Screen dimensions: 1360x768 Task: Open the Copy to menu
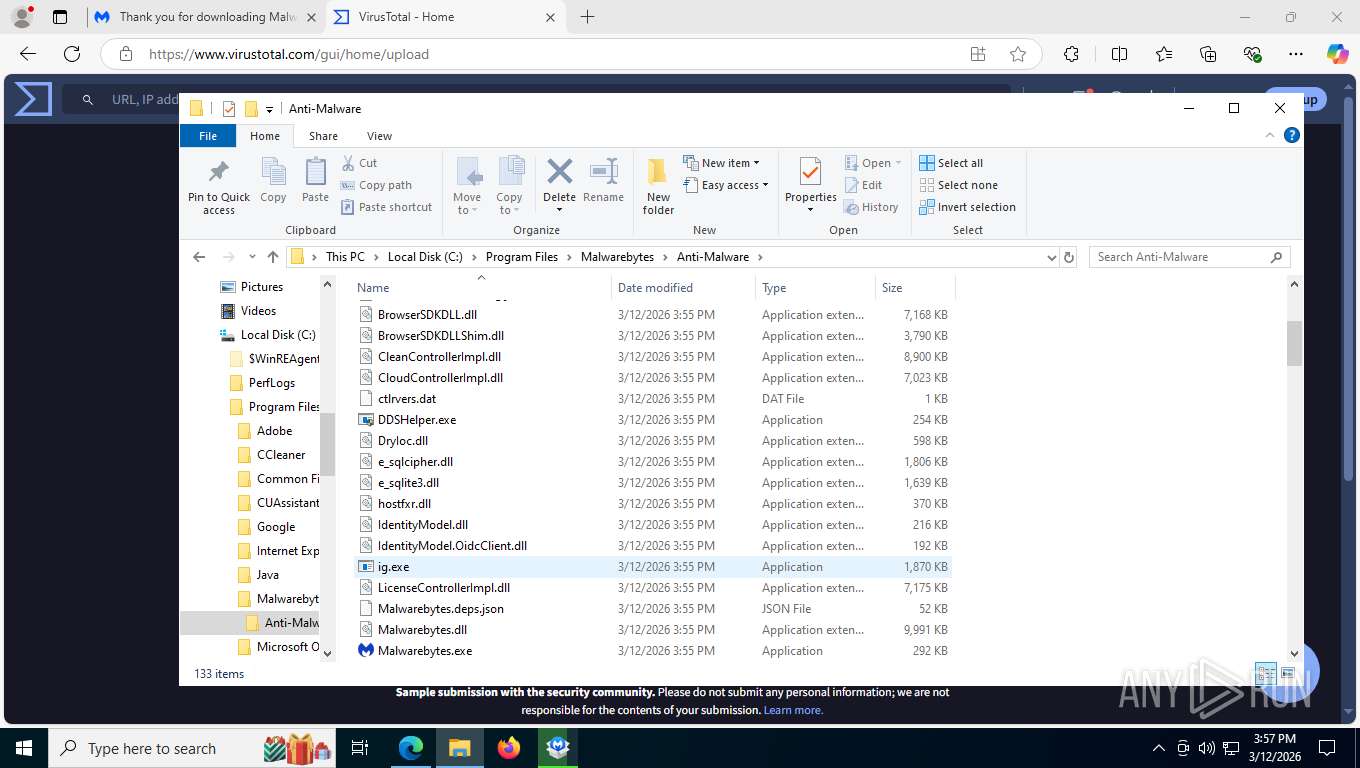point(509,186)
